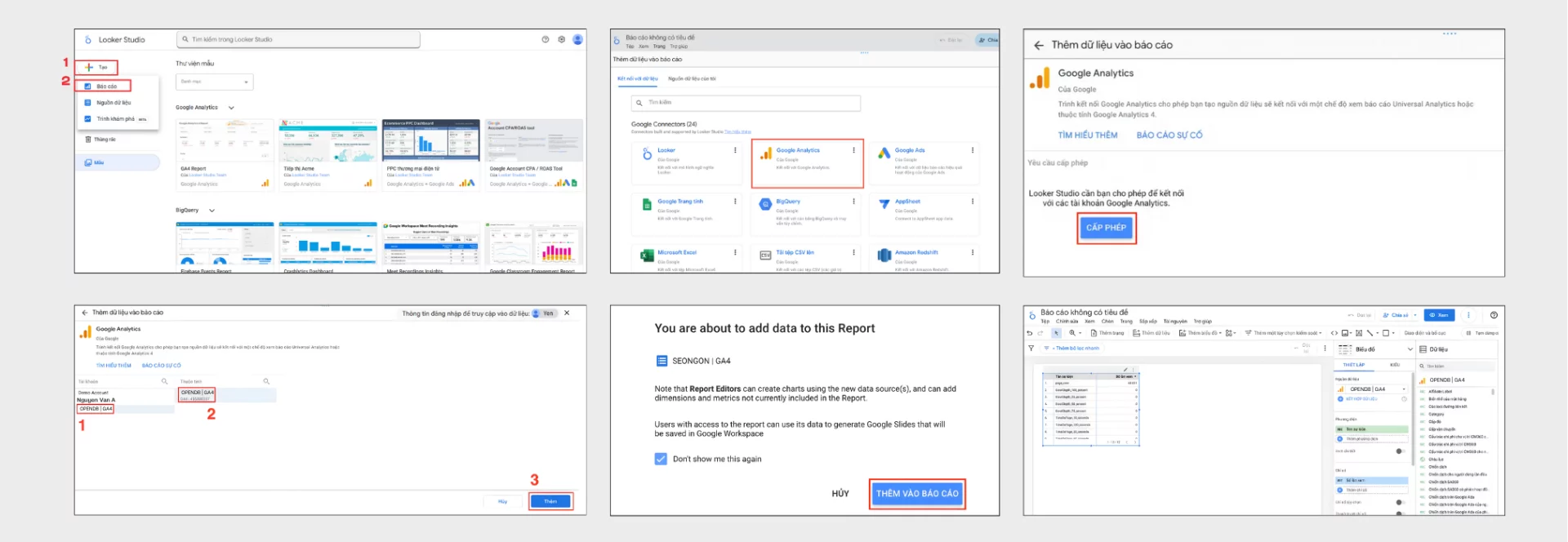Switch to the Kết nối với dữ liệu tab
The width and height of the screenshot is (1568, 542).
pos(637,79)
